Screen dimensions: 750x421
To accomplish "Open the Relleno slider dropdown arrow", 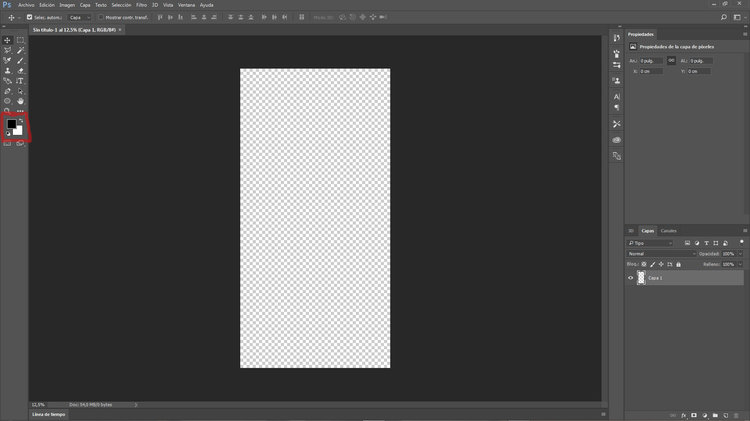I will click(740, 264).
